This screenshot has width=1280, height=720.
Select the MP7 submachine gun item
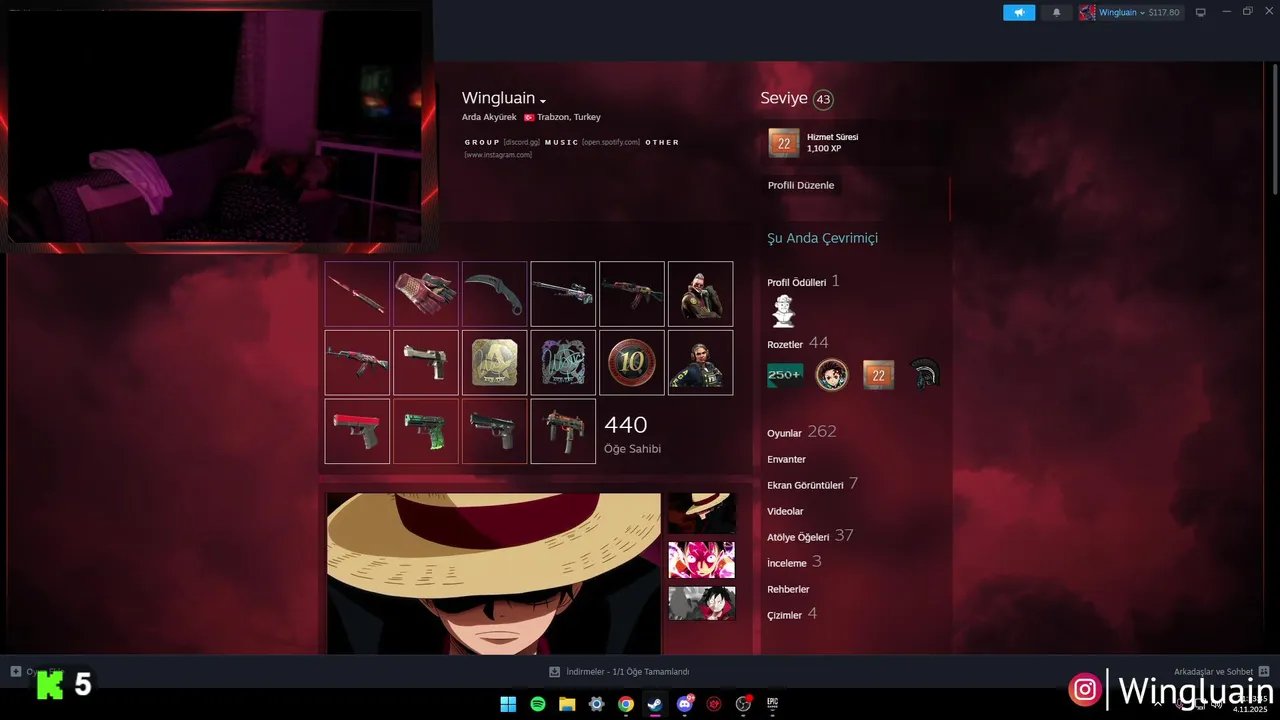[x=563, y=431]
